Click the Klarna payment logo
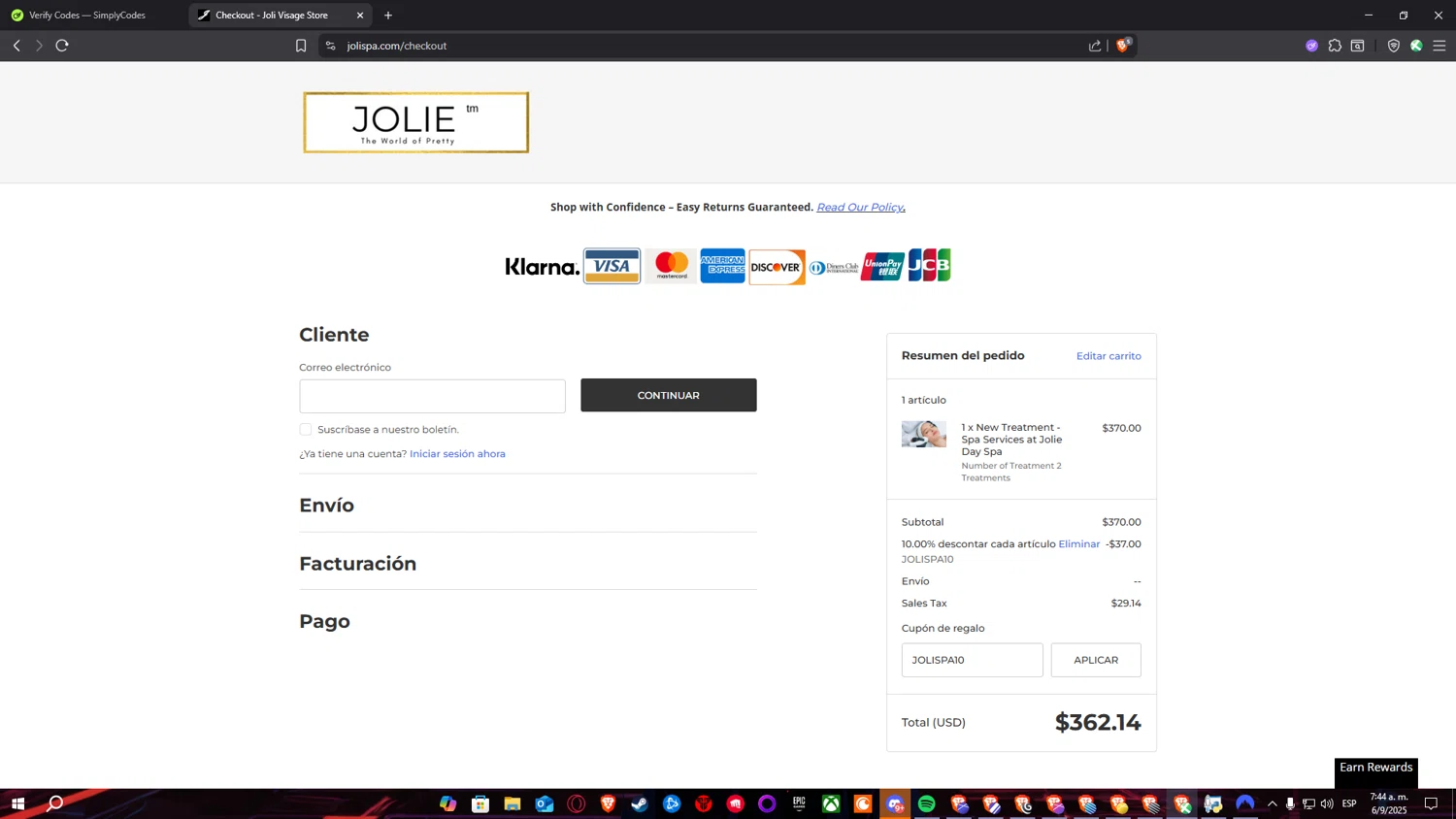The height and width of the screenshot is (819, 1456). [x=542, y=267]
